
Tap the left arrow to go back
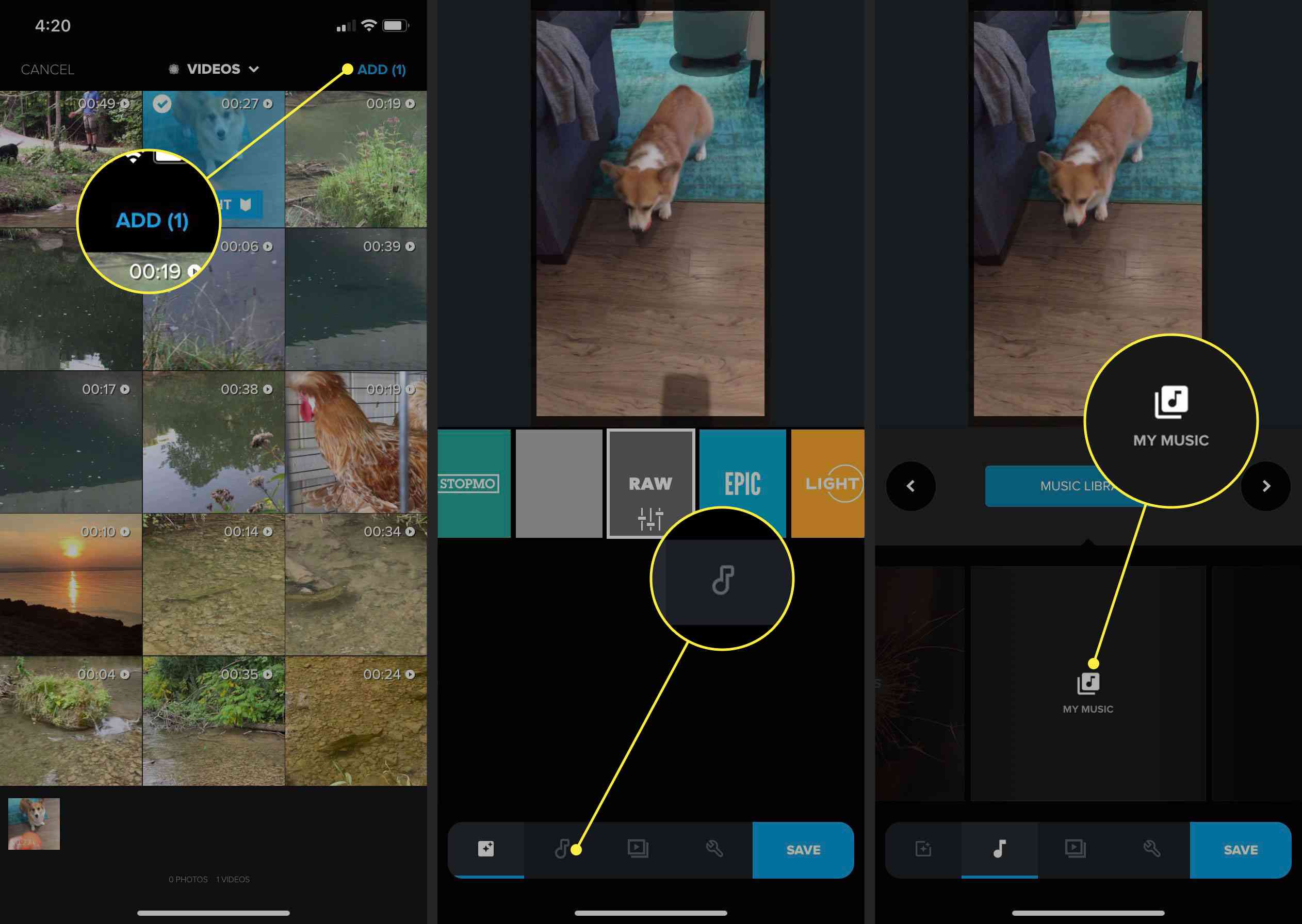[911, 485]
